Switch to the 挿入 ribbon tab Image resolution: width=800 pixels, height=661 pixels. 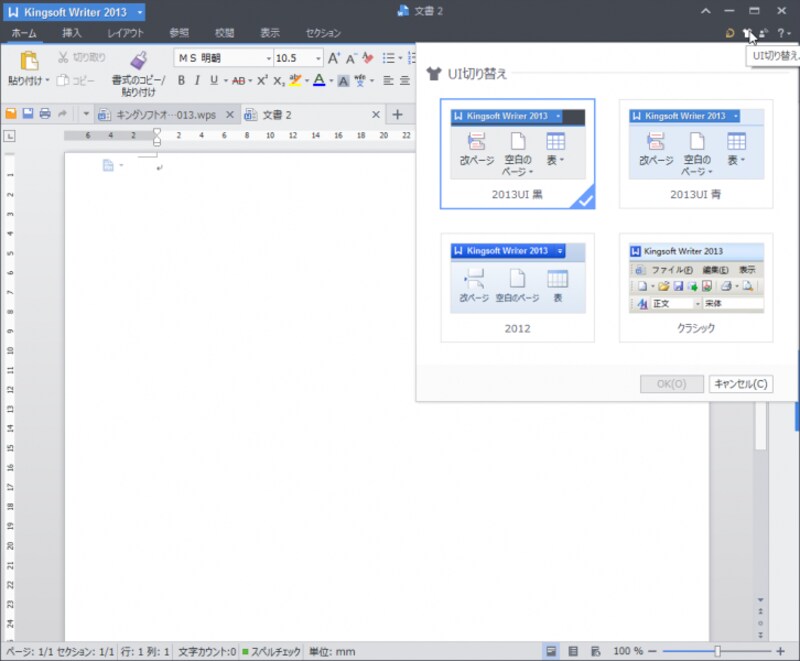pyautogui.click(x=72, y=33)
